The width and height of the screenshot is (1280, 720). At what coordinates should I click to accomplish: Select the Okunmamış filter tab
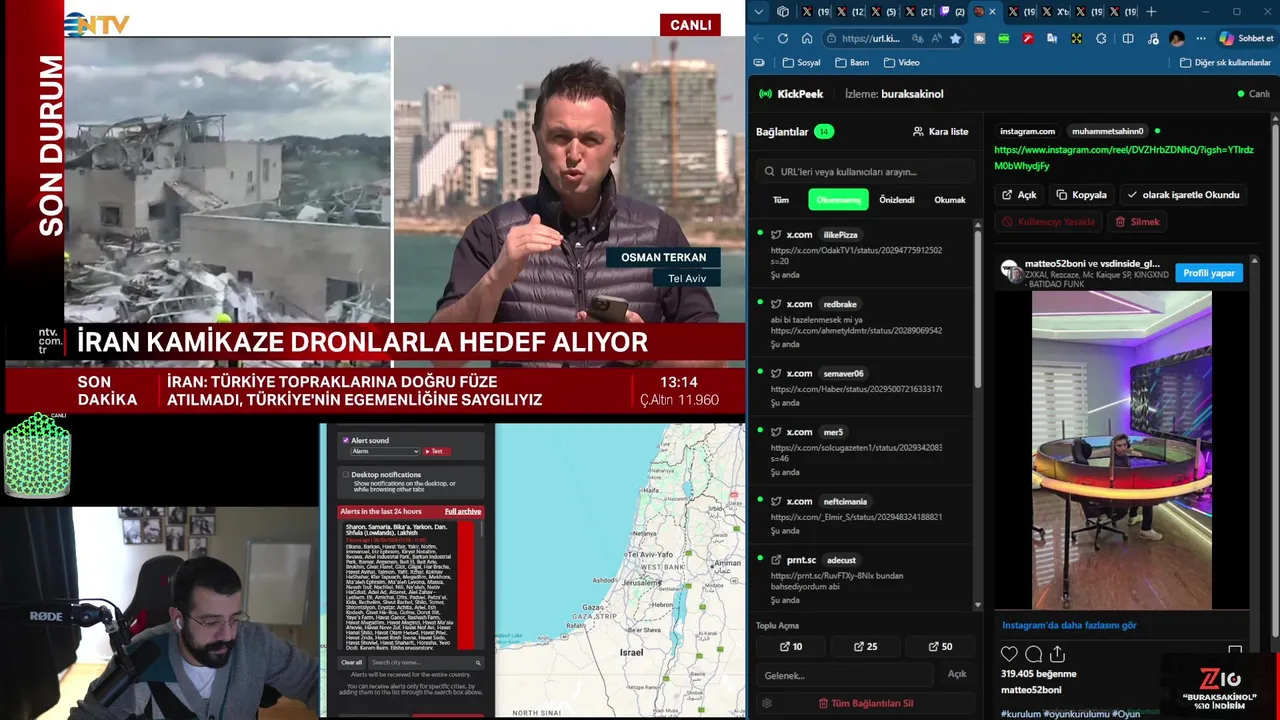pos(838,199)
